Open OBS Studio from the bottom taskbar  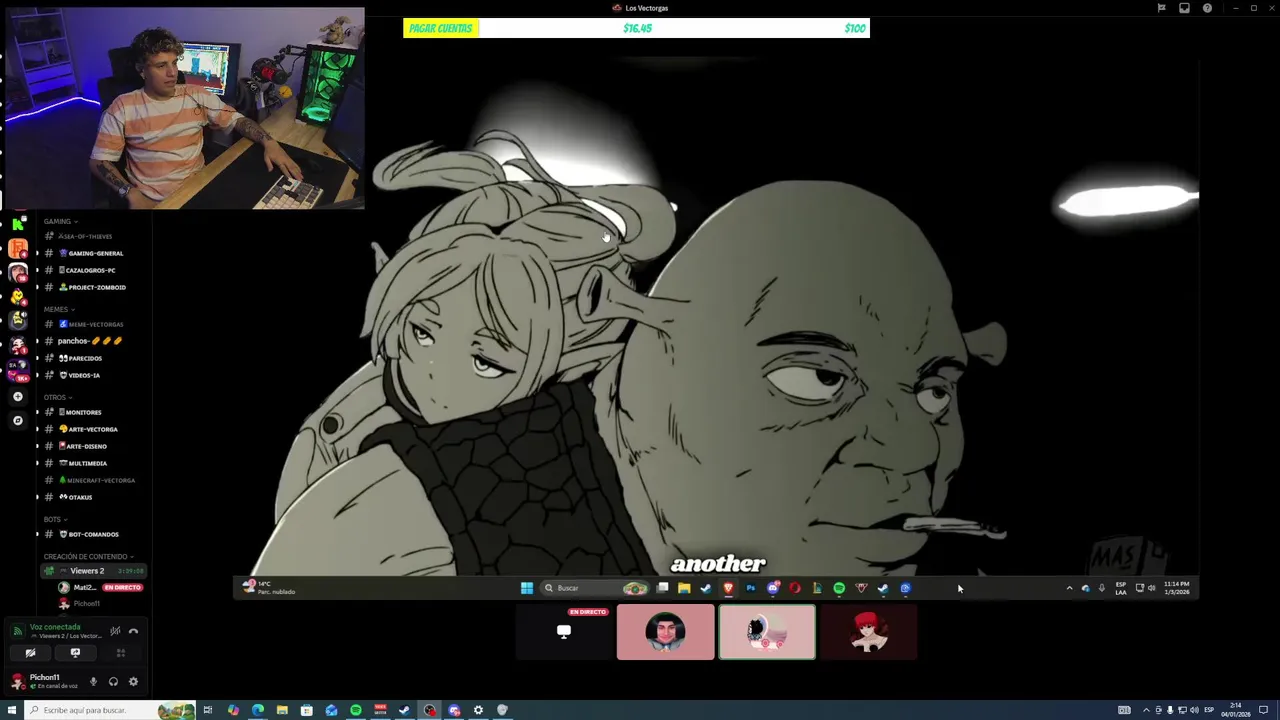(429, 710)
